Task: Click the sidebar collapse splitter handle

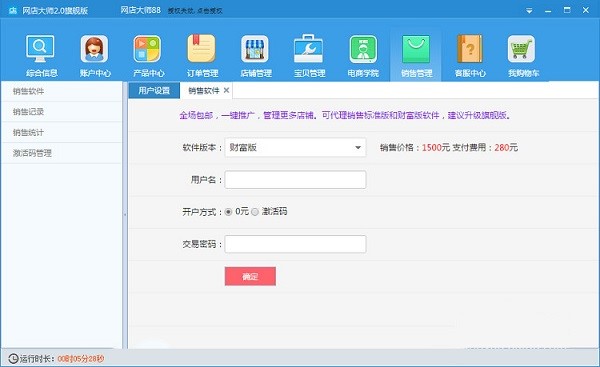Action: 125,215
